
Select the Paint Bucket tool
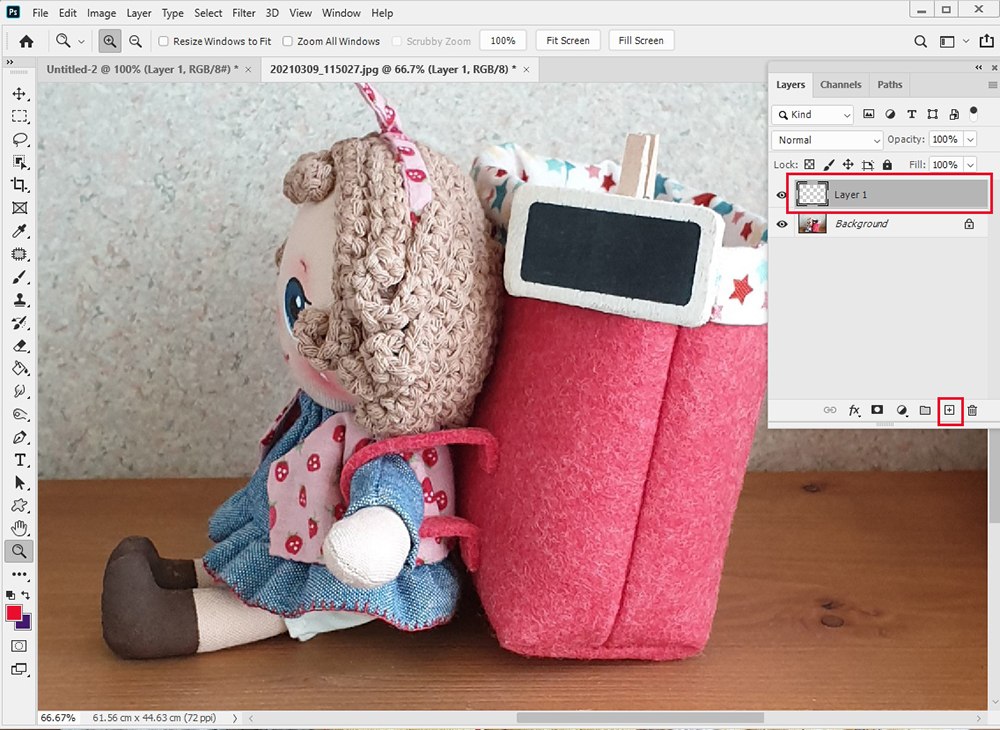[19, 369]
